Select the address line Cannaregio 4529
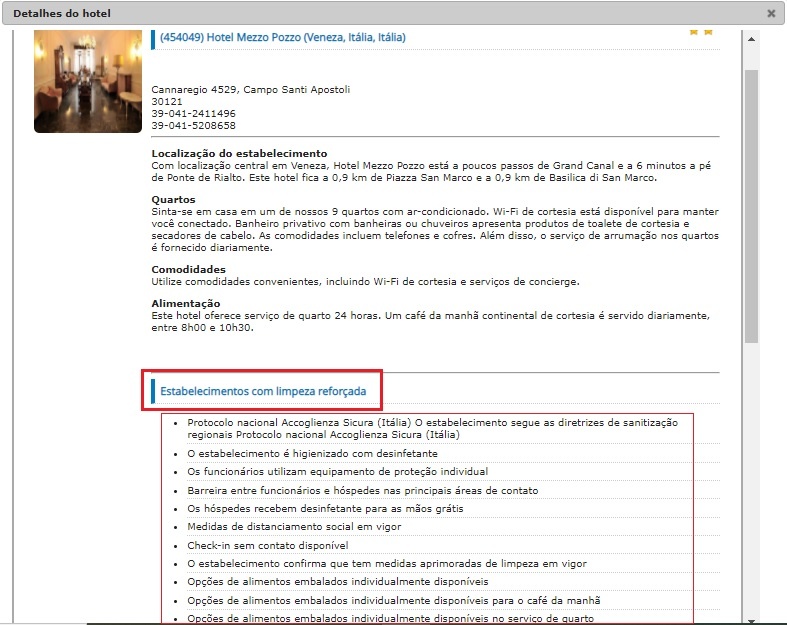Image resolution: width=787 pixels, height=625 pixels. 251,89
